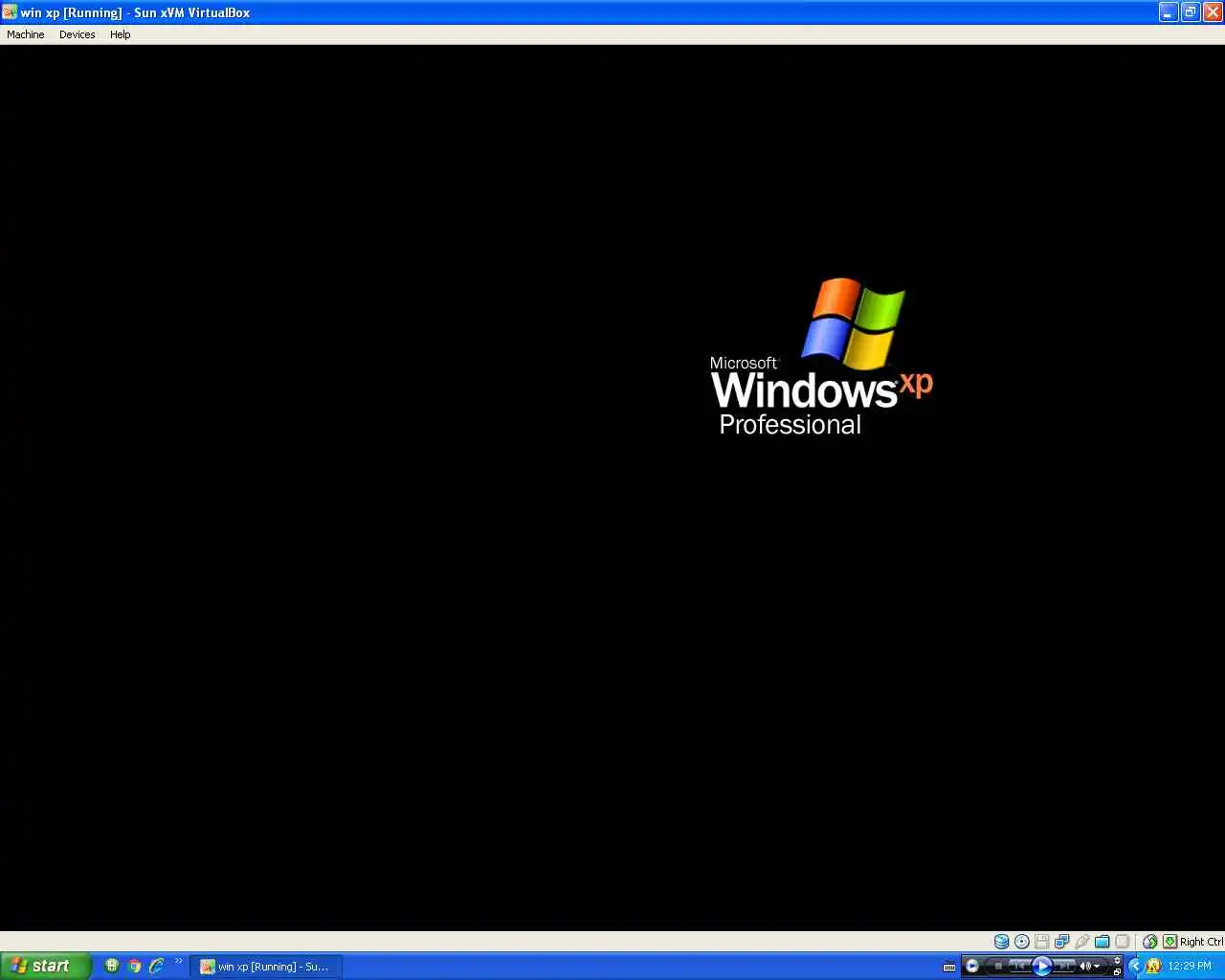Open the Windows start menu
The height and width of the screenshot is (980, 1225).
pos(46,966)
